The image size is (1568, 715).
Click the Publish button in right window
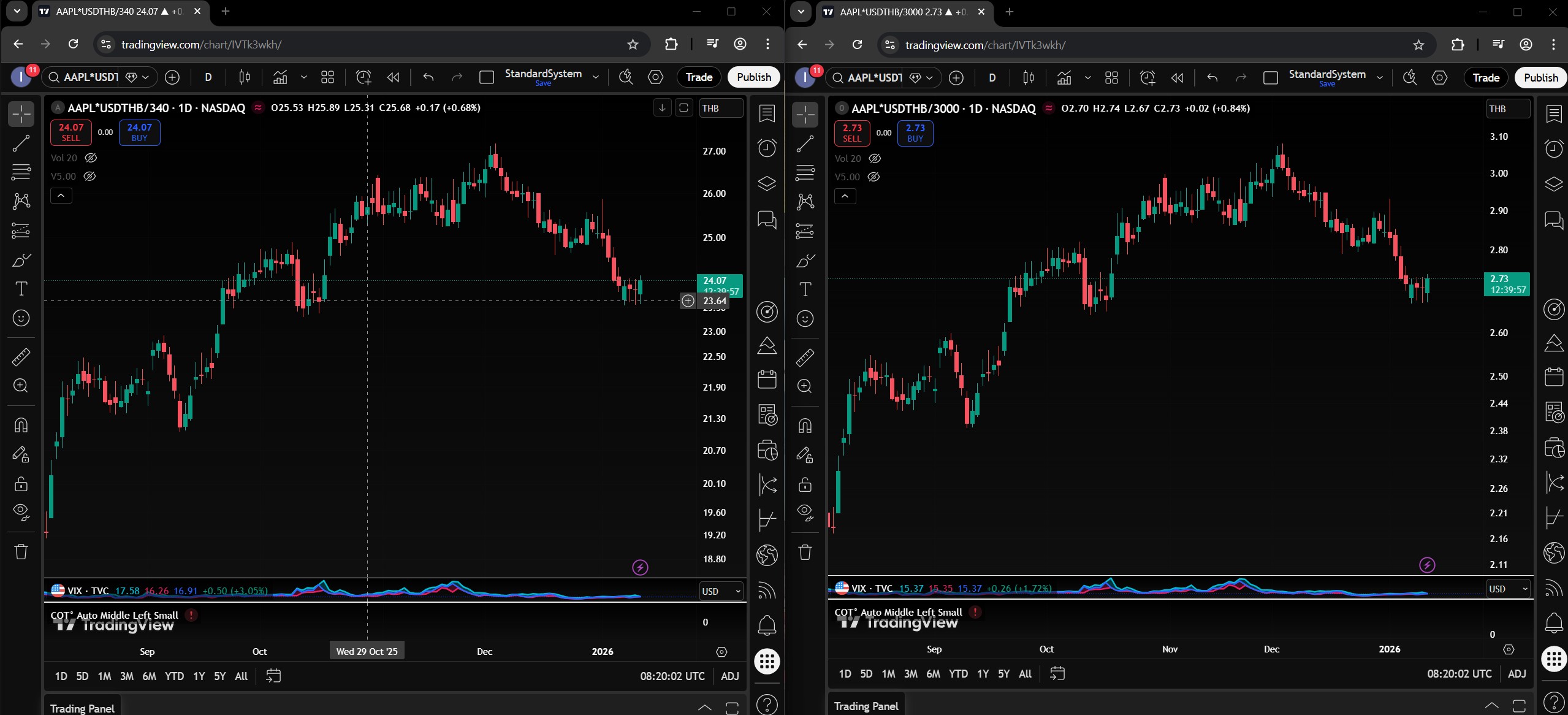1540,78
